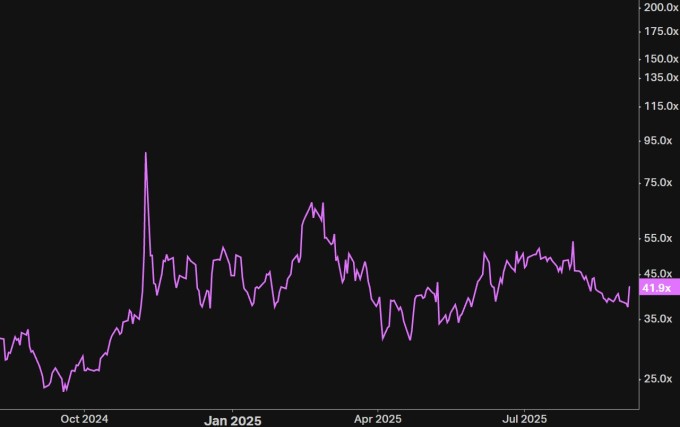Select the 115.0x axis label
The image size is (680, 427).
(661, 106)
